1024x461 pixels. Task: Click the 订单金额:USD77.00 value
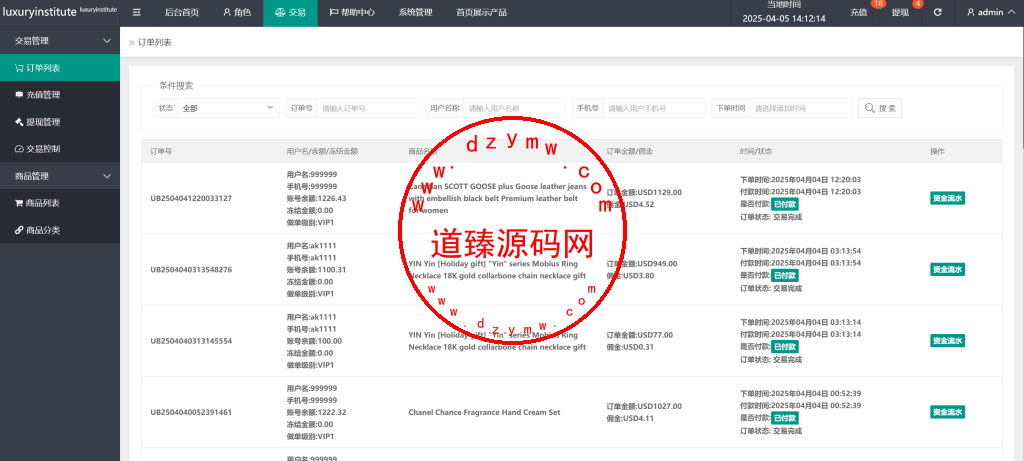pos(639,335)
